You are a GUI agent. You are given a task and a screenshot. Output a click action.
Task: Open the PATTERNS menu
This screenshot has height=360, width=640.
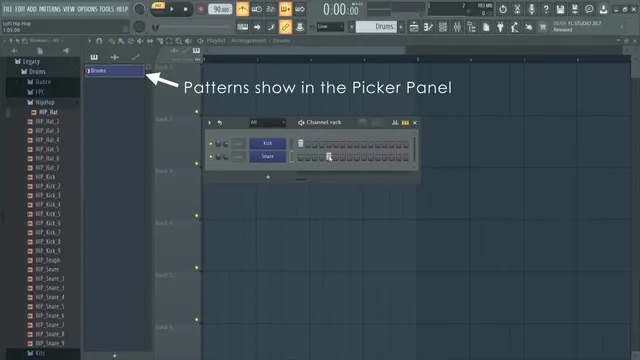50,9
